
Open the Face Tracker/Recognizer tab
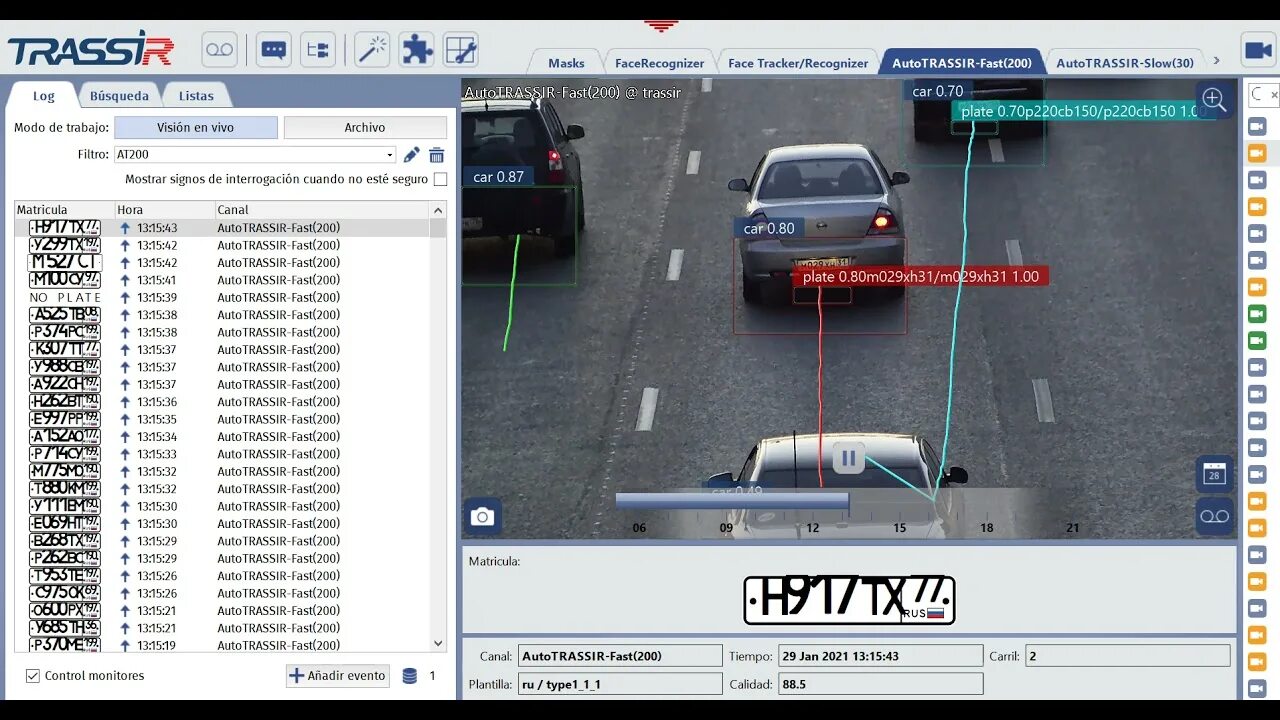798,63
